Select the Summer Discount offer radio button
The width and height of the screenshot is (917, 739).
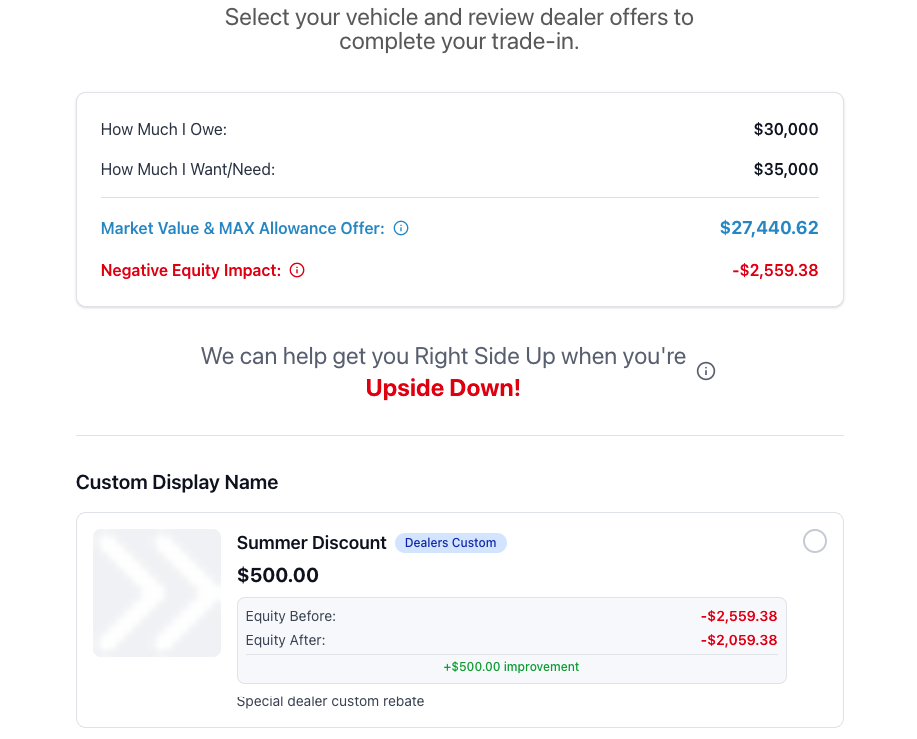815,541
